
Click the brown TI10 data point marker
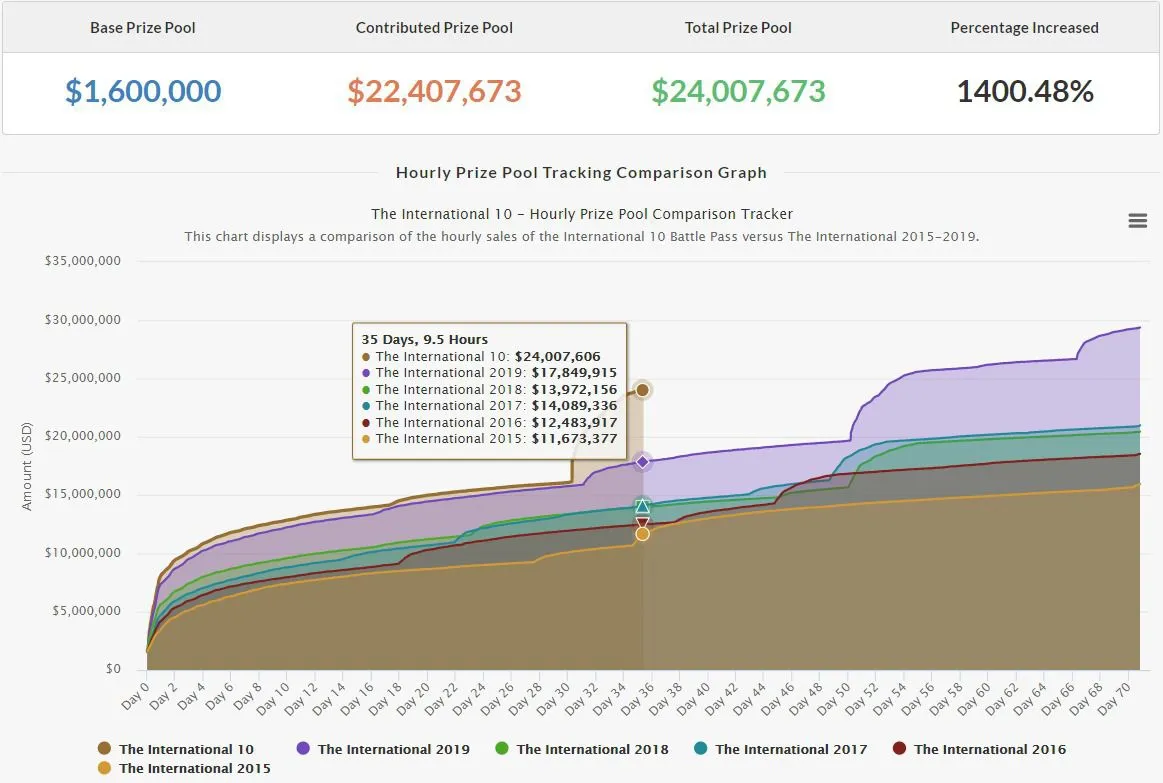coord(642,390)
